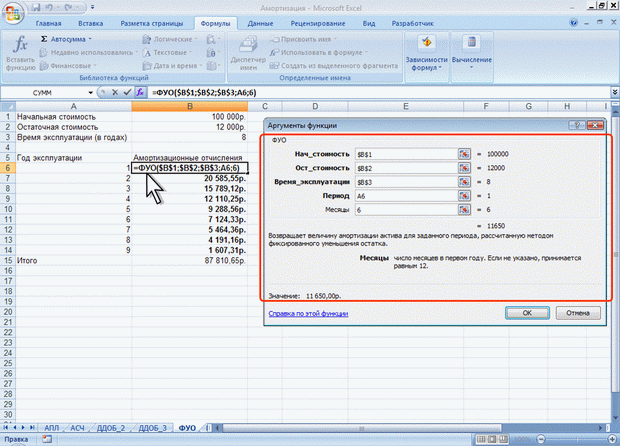Open the Разработчик ribbon tab

pyautogui.click(x=412, y=23)
